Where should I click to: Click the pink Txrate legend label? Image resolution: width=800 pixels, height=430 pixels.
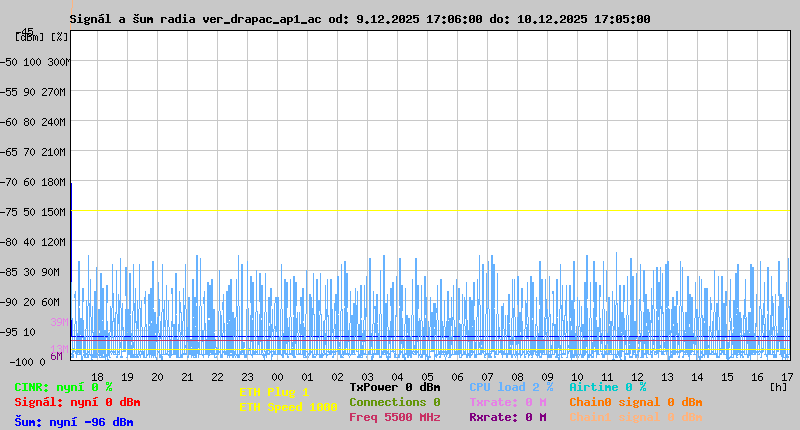508,402
